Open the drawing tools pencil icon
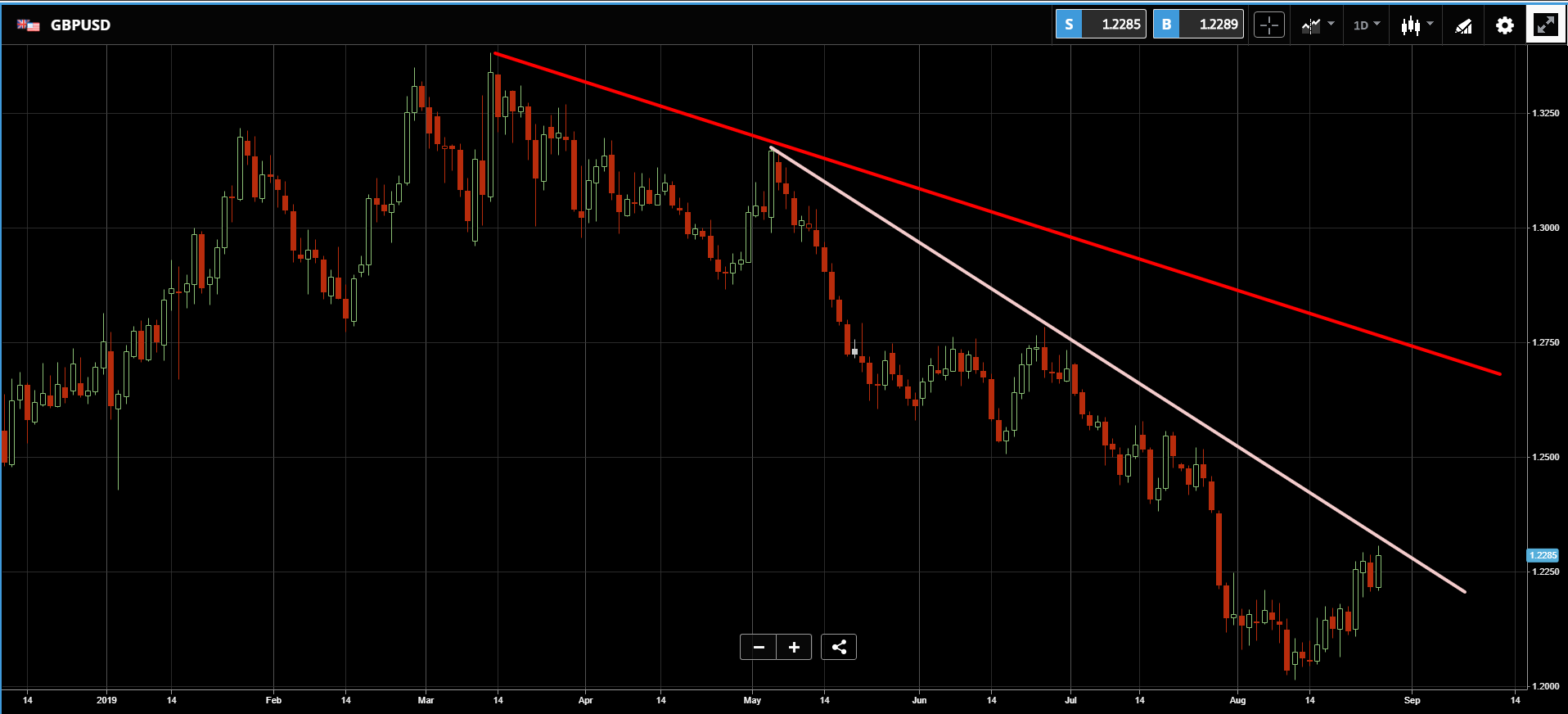 tap(1463, 25)
